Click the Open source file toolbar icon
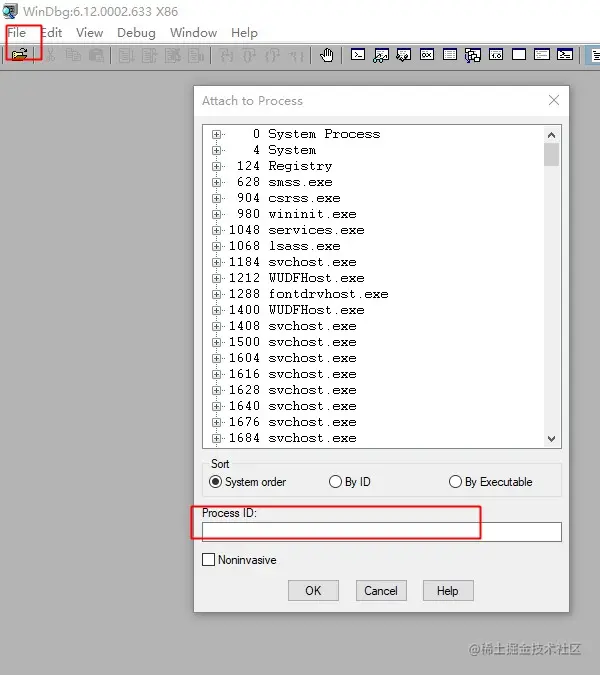This screenshot has width=600, height=675. pyautogui.click(x=19, y=55)
